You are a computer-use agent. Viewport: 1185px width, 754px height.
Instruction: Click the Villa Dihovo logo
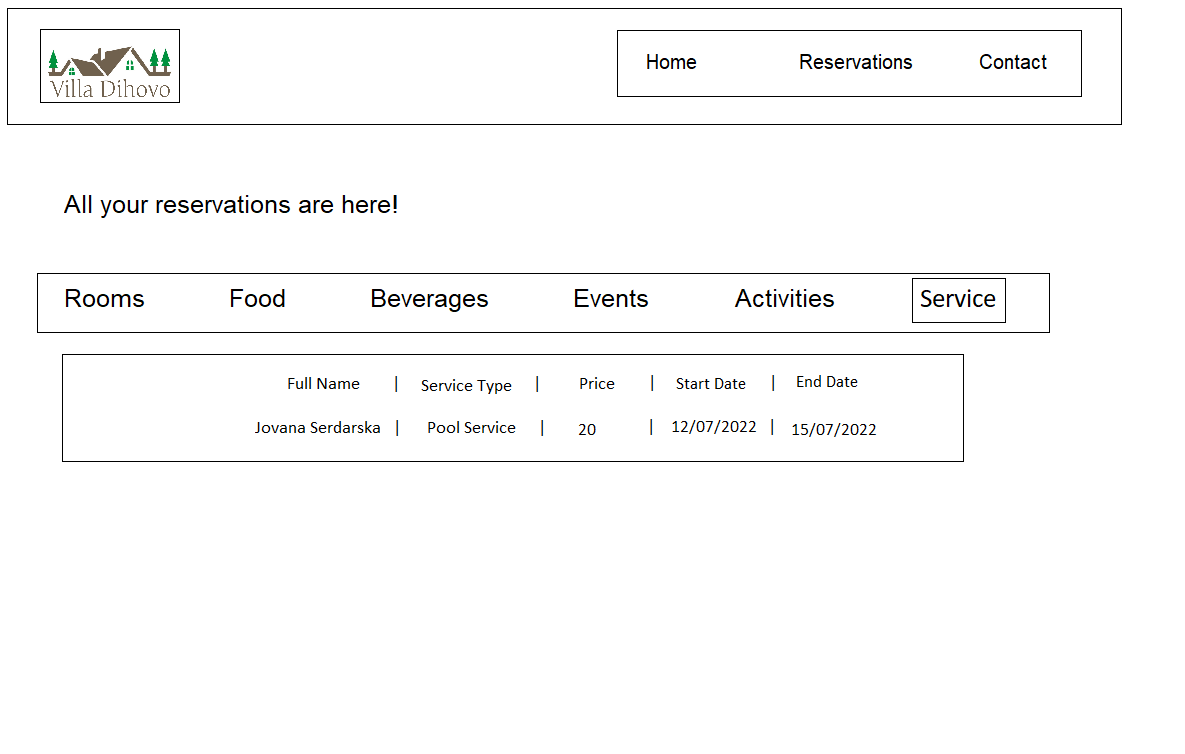110,66
